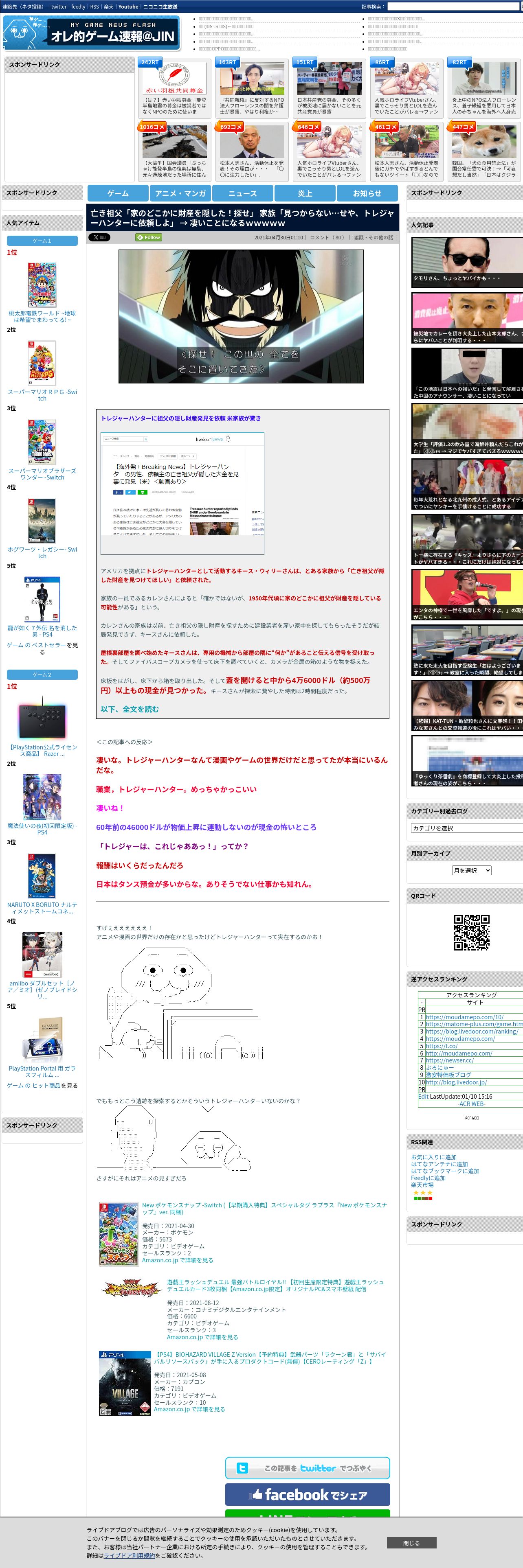523x1568 pixels.
Task: Click the Razer arcade controller image
Action: (42, 719)
